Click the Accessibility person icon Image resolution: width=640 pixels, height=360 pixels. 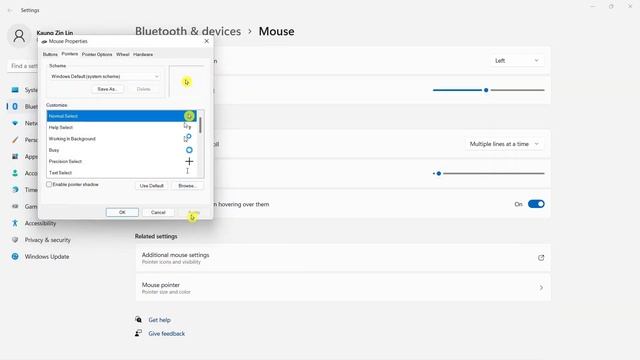(15, 223)
